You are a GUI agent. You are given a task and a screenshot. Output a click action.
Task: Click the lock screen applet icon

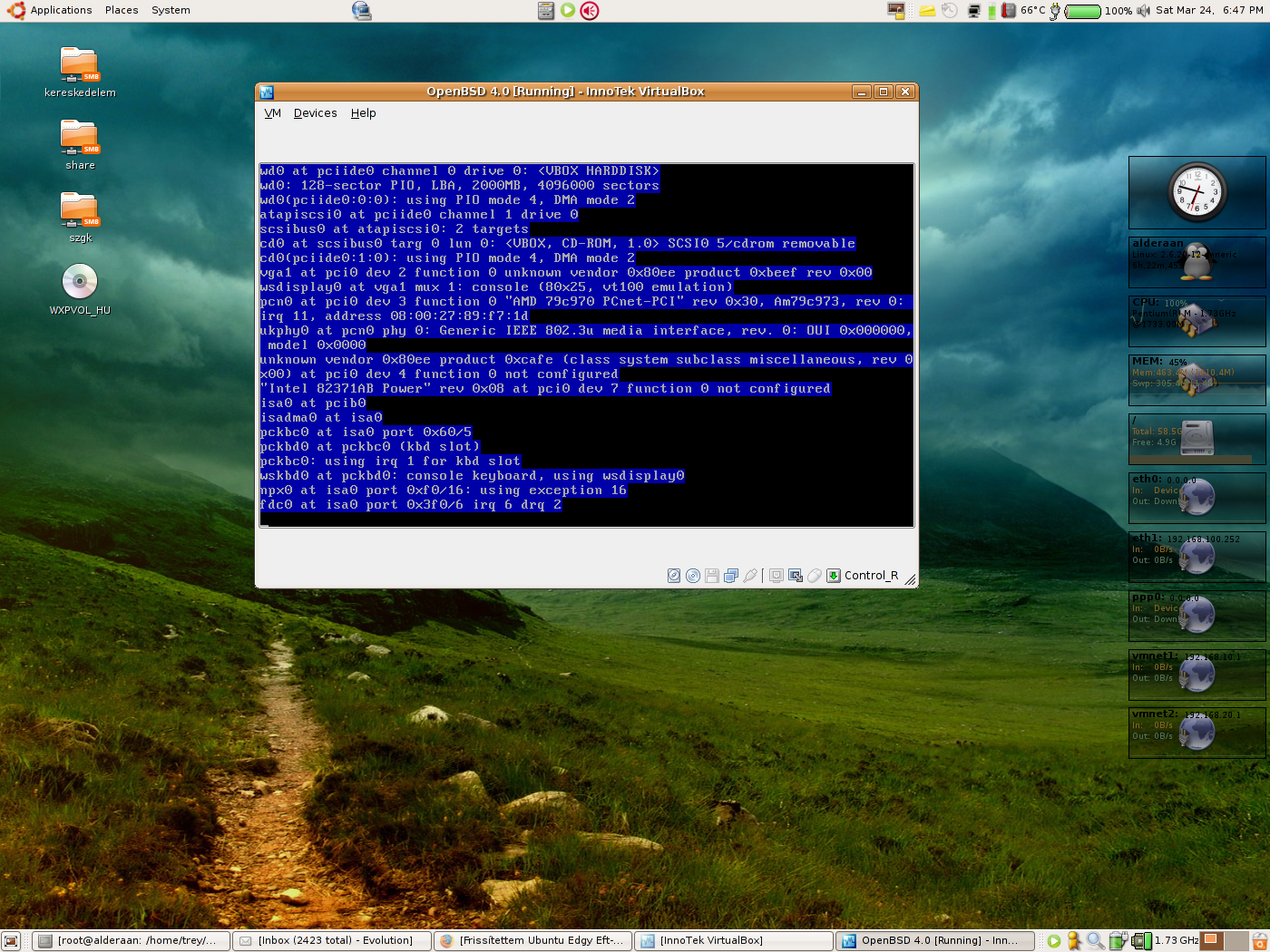(x=896, y=11)
